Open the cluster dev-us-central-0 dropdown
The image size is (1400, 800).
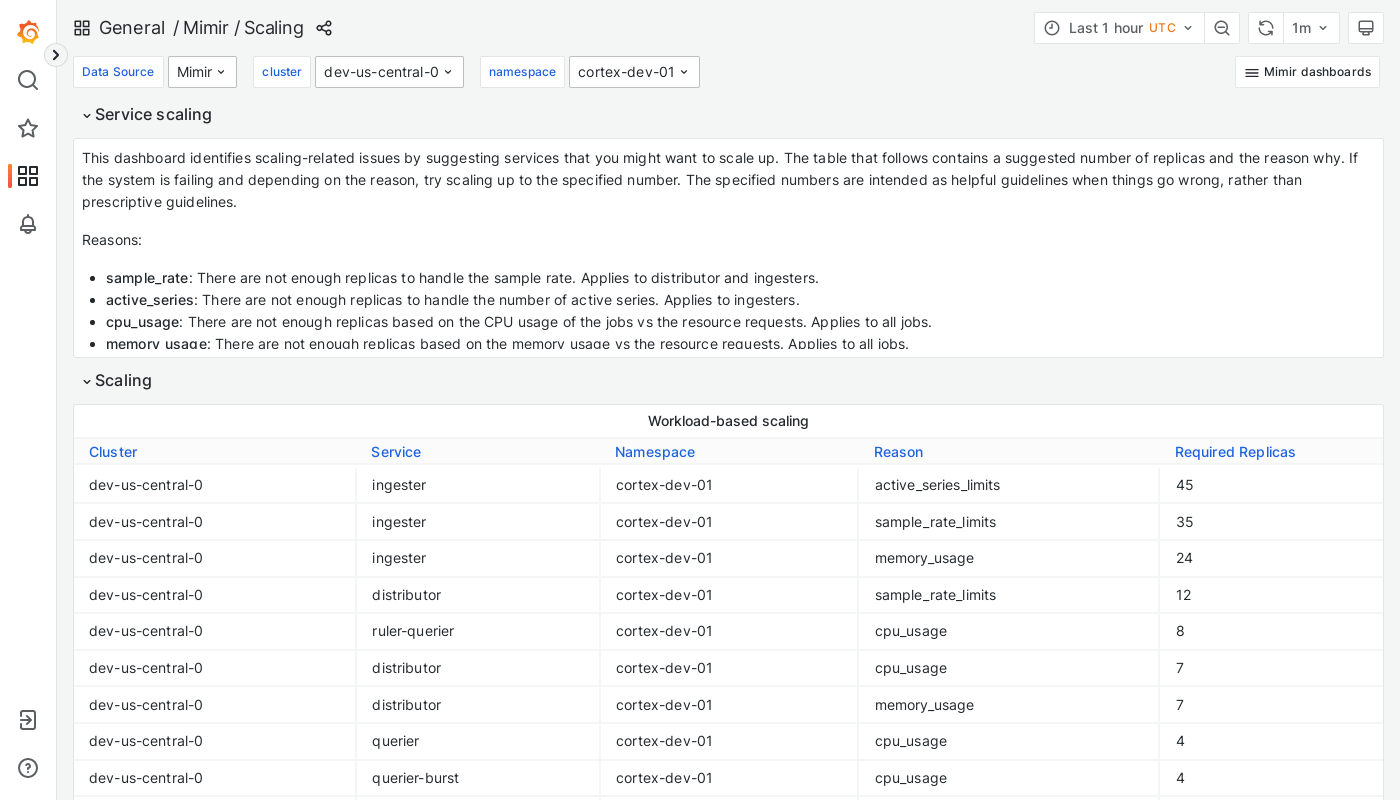point(389,71)
